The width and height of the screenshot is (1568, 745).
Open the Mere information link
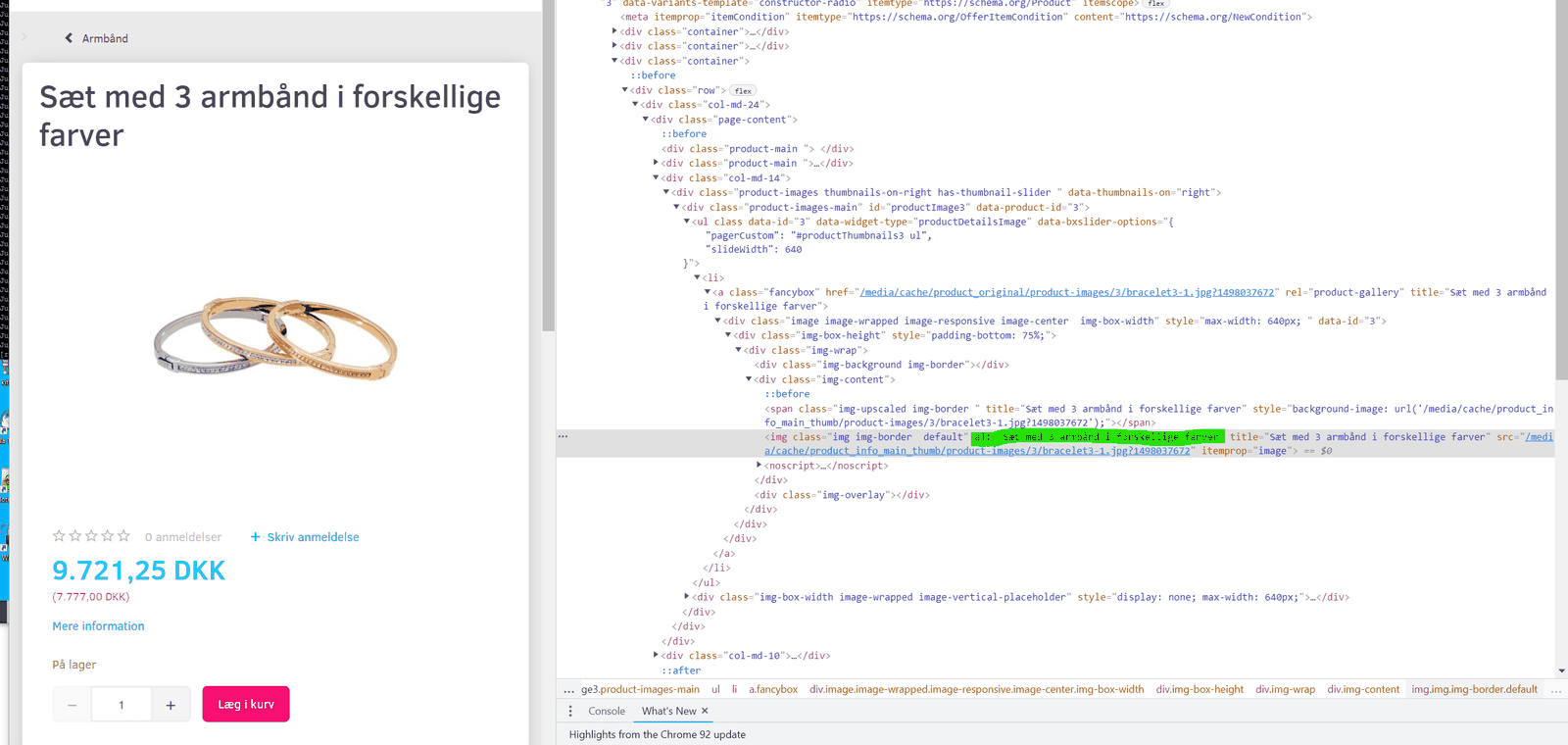(x=98, y=626)
